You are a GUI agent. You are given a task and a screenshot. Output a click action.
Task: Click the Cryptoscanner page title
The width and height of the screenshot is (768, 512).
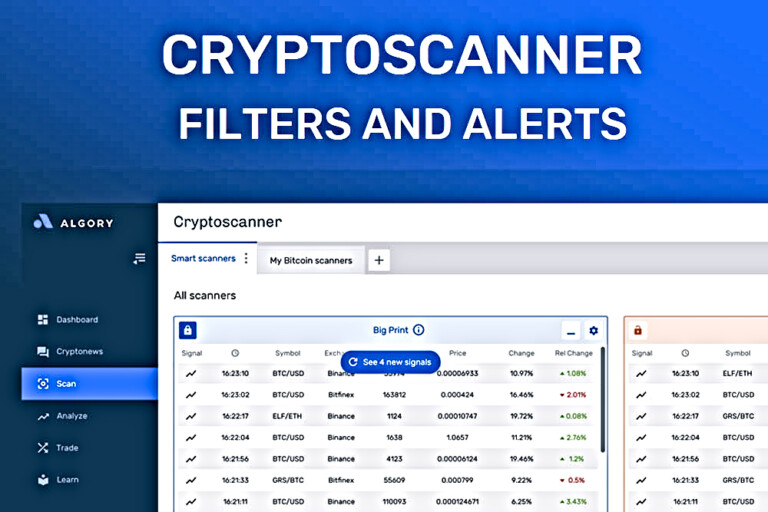[228, 222]
